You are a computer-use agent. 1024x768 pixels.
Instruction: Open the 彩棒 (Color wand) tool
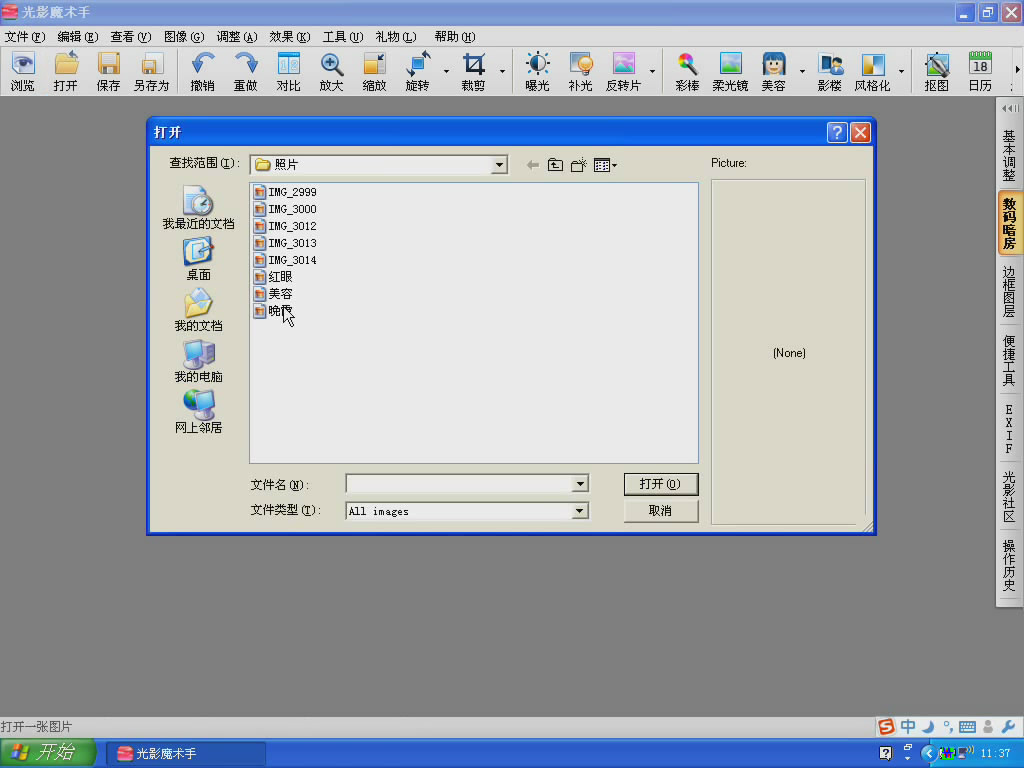[687, 71]
